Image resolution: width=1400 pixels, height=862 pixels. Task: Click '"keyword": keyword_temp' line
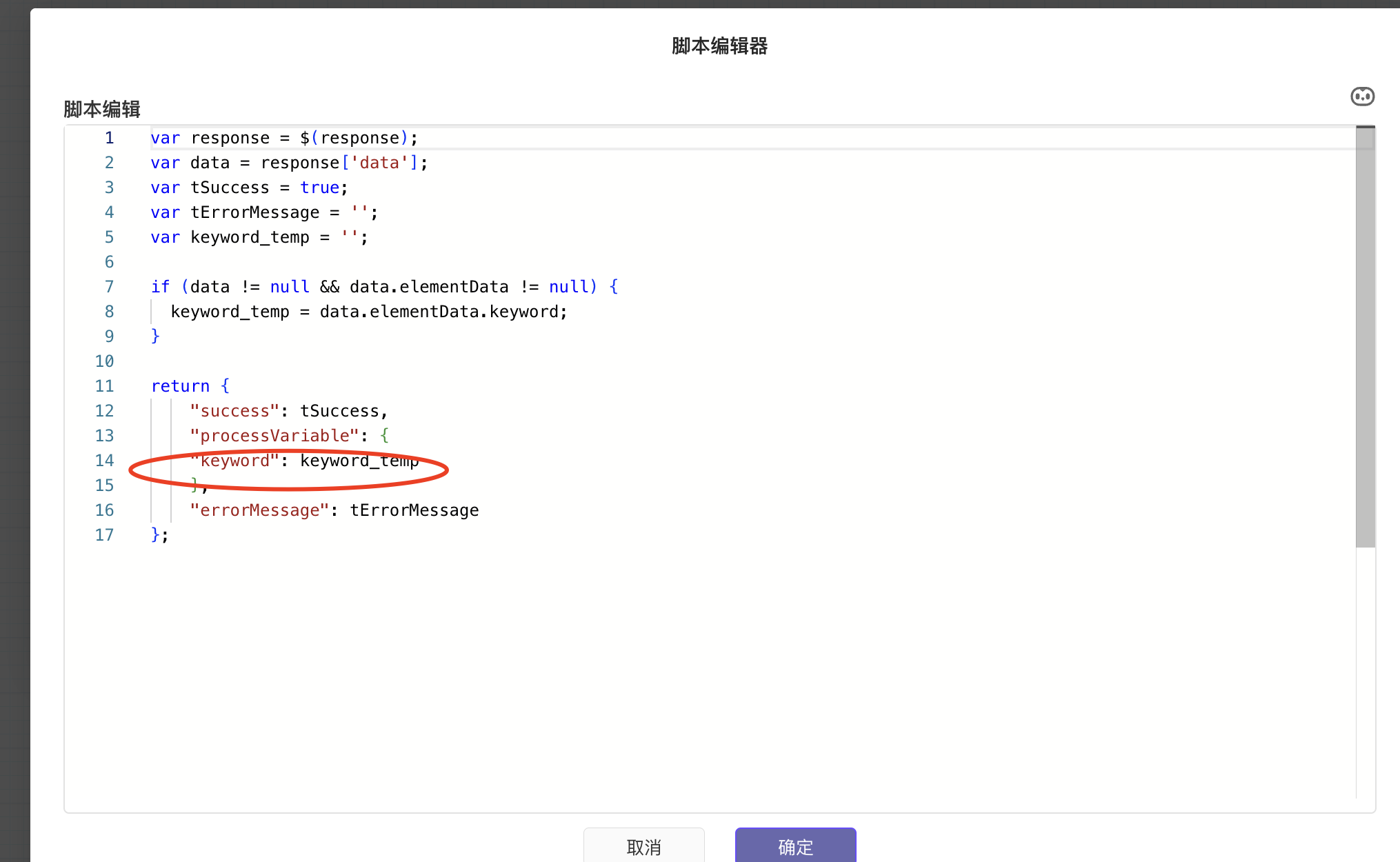(304, 461)
